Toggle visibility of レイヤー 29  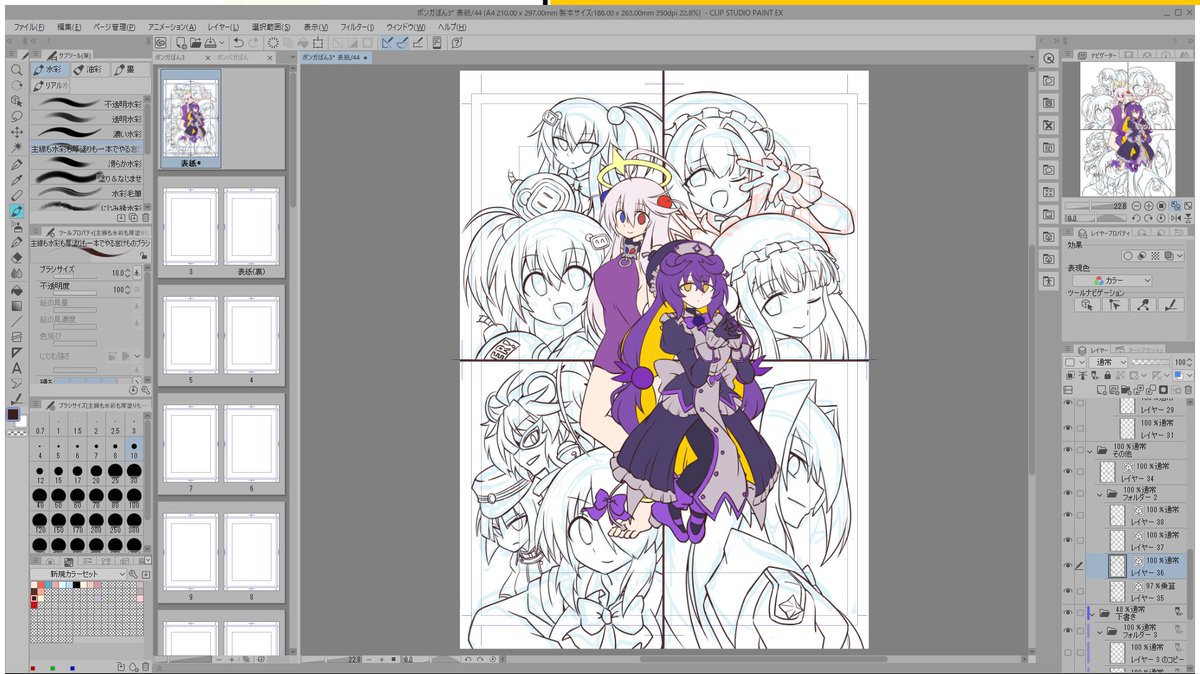[1068, 402]
